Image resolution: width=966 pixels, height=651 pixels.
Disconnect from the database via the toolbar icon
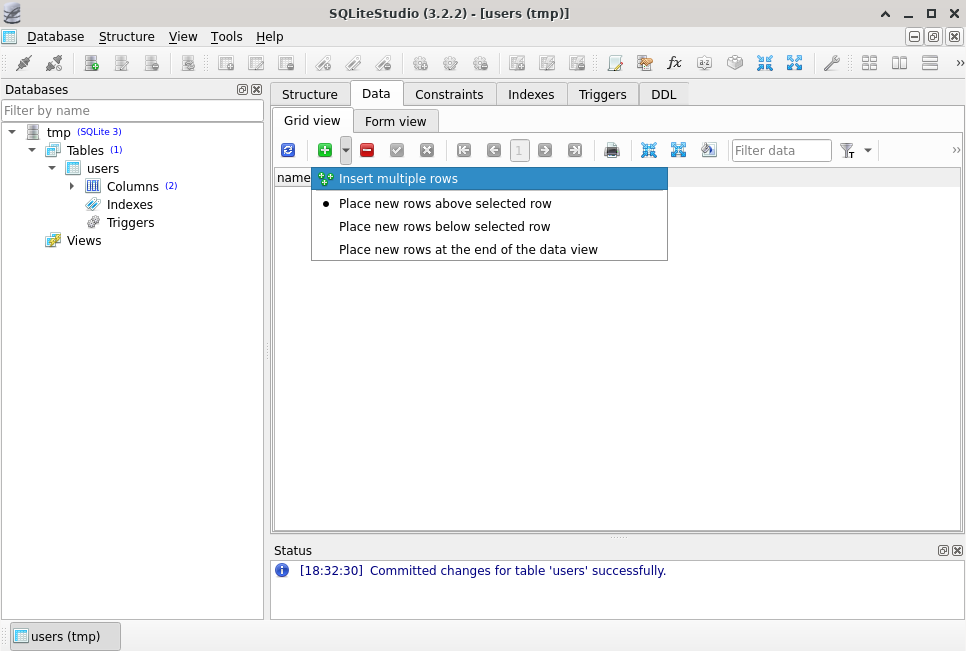click(x=54, y=63)
